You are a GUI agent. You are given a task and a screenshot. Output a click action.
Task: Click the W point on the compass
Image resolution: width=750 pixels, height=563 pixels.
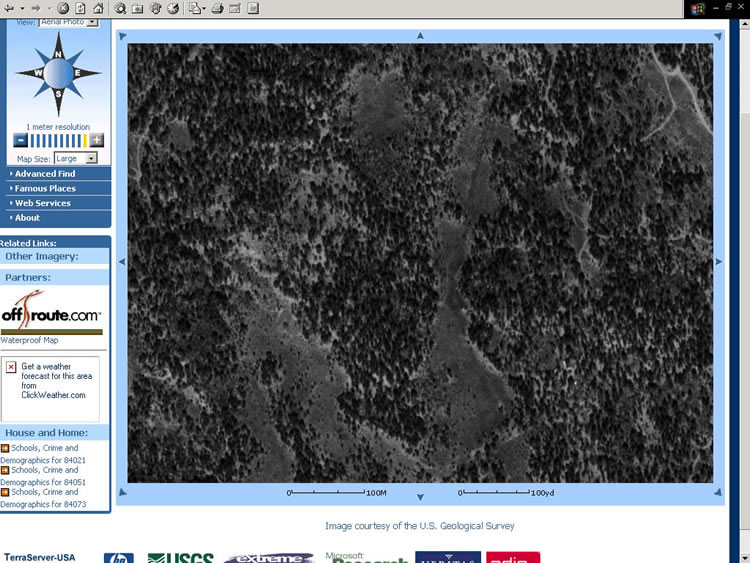click(x=38, y=73)
